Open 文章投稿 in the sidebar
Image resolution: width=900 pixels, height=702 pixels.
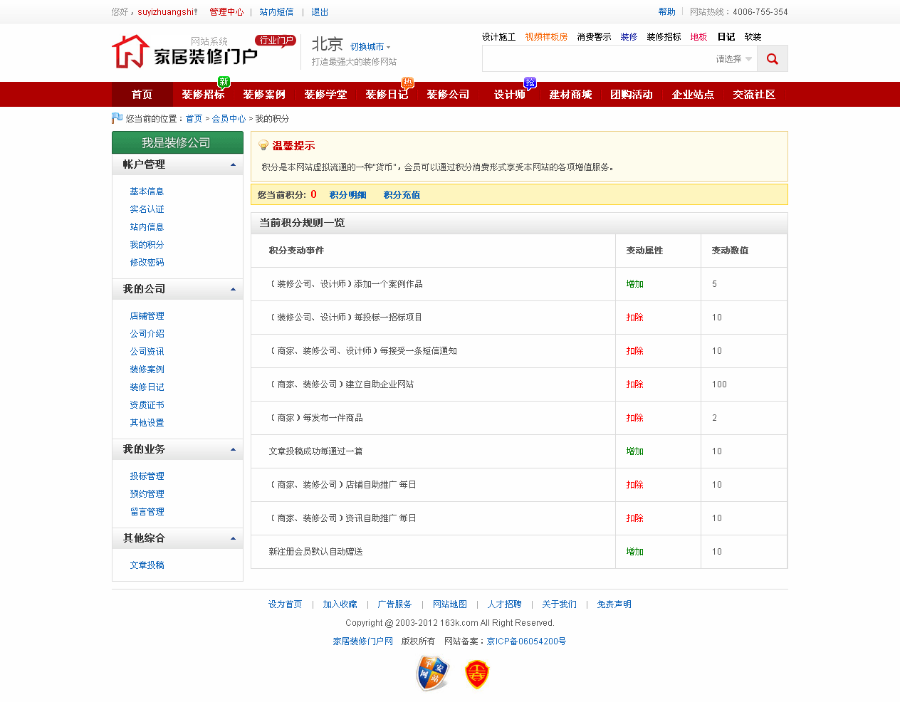point(147,562)
